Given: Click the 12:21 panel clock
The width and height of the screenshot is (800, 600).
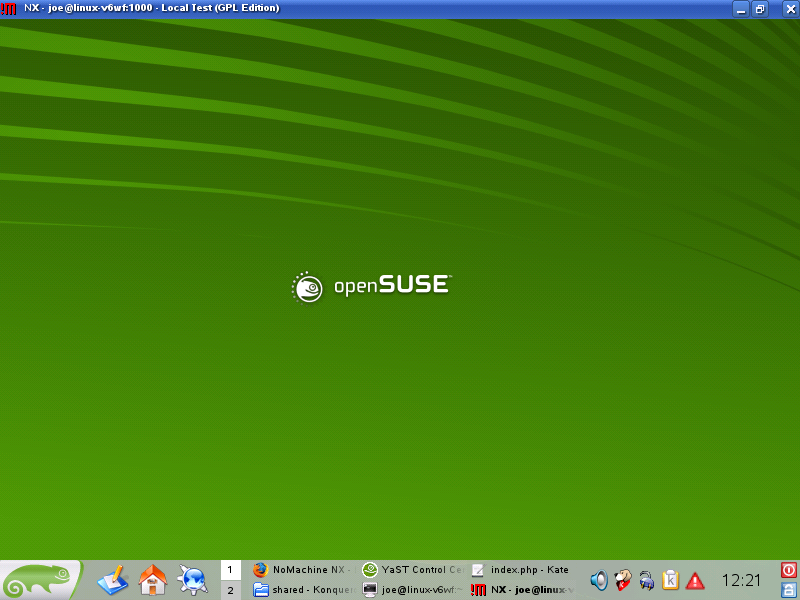Looking at the screenshot, I should coord(741,580).
